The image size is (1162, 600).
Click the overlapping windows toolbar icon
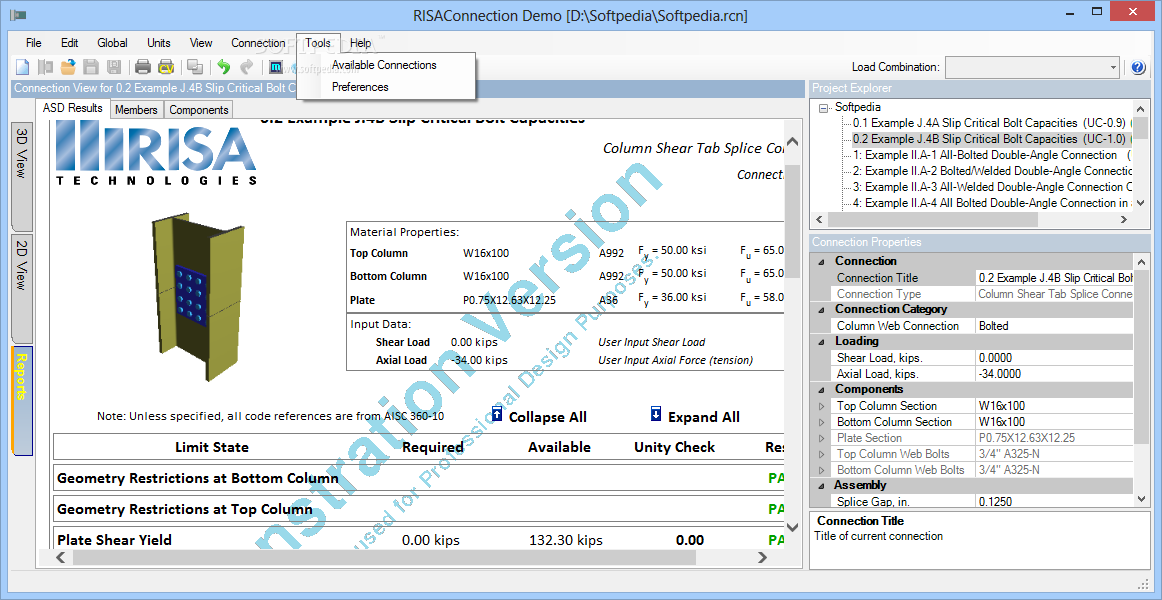click(195, 67)
